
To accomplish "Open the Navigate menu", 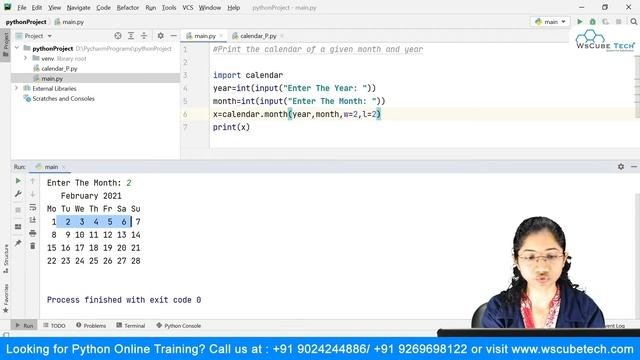I will [78, 8].
